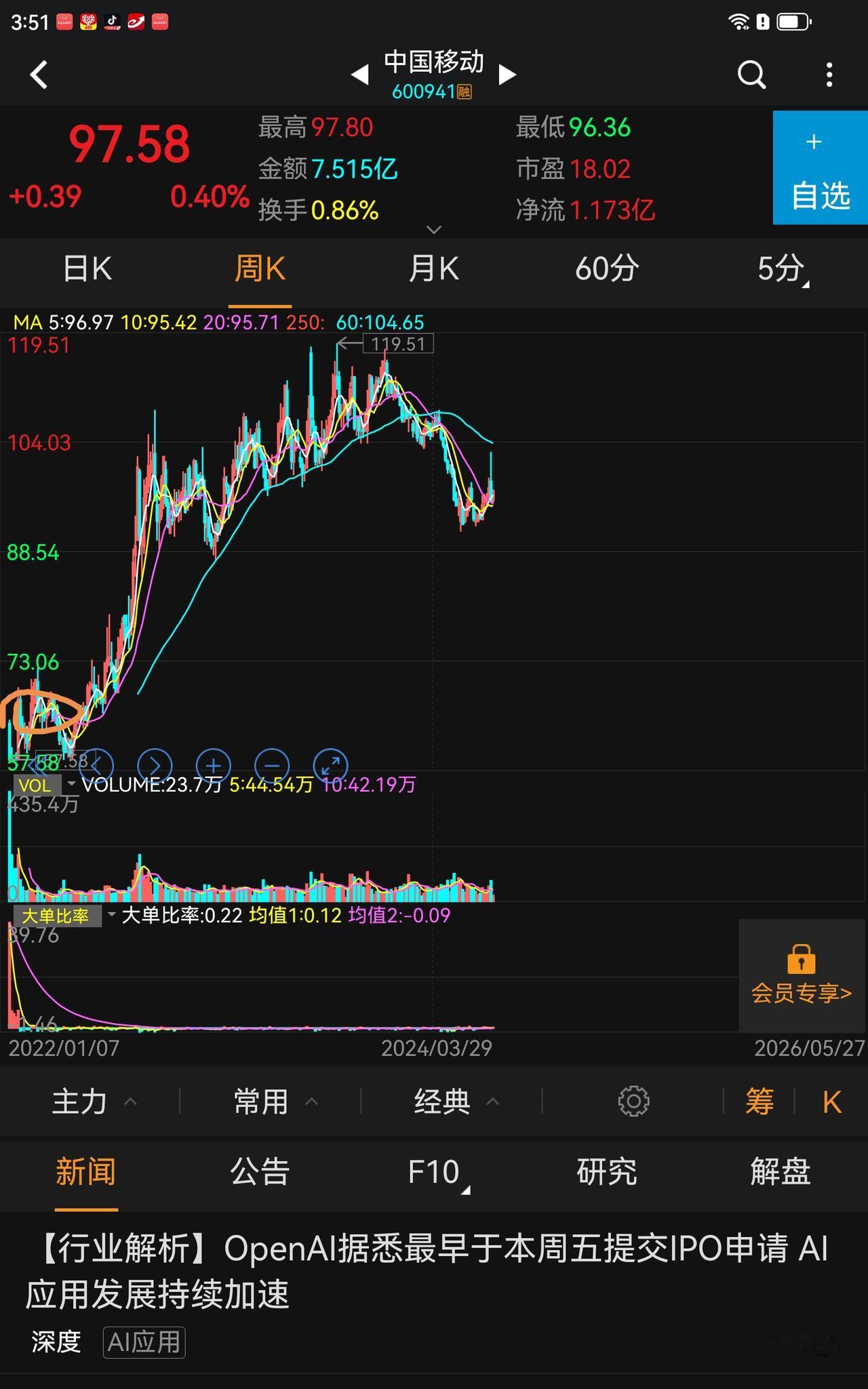Tap the 2024/03/29 date label
This screenshot has height=1389, width=868.
pos(436,1049)
